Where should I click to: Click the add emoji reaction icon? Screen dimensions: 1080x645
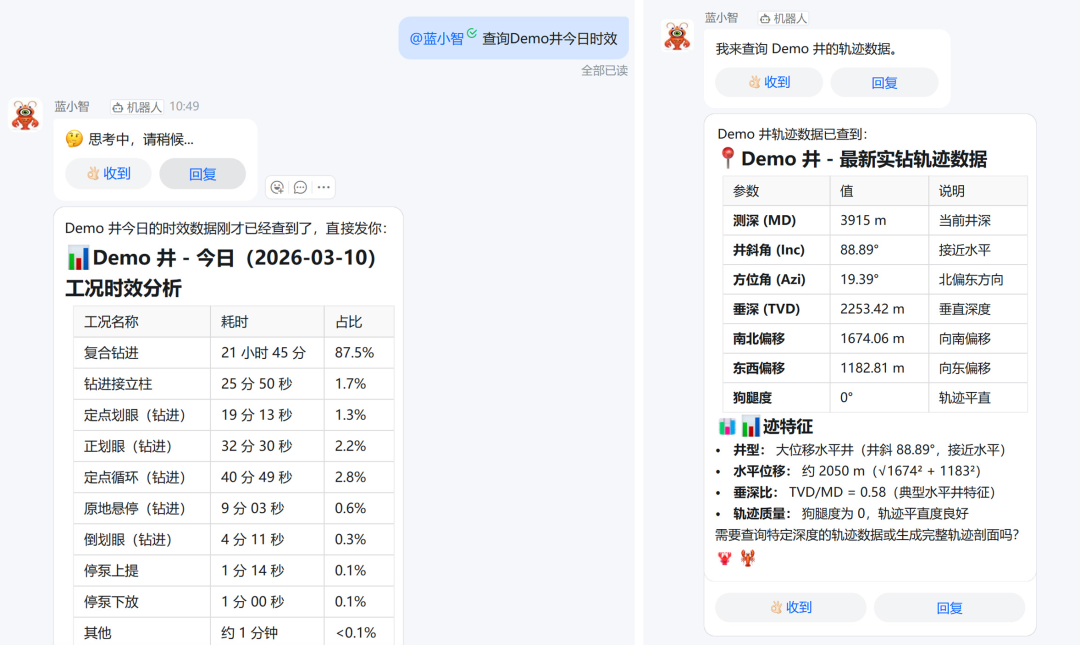(x=278, y=187)
